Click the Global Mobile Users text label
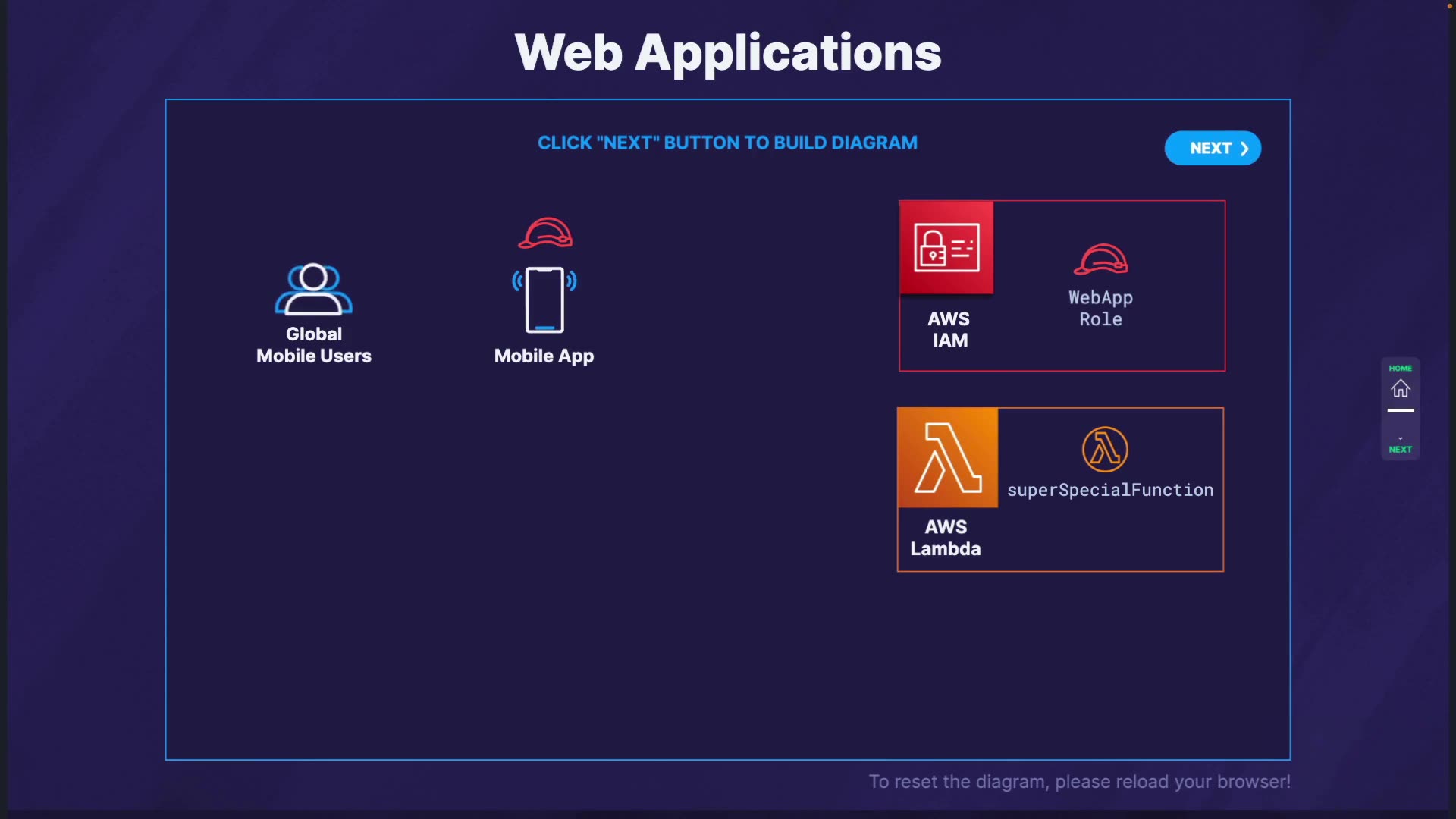Image resolution: width=1456 pixels, height=819 pixels. (x=313, y=345)
